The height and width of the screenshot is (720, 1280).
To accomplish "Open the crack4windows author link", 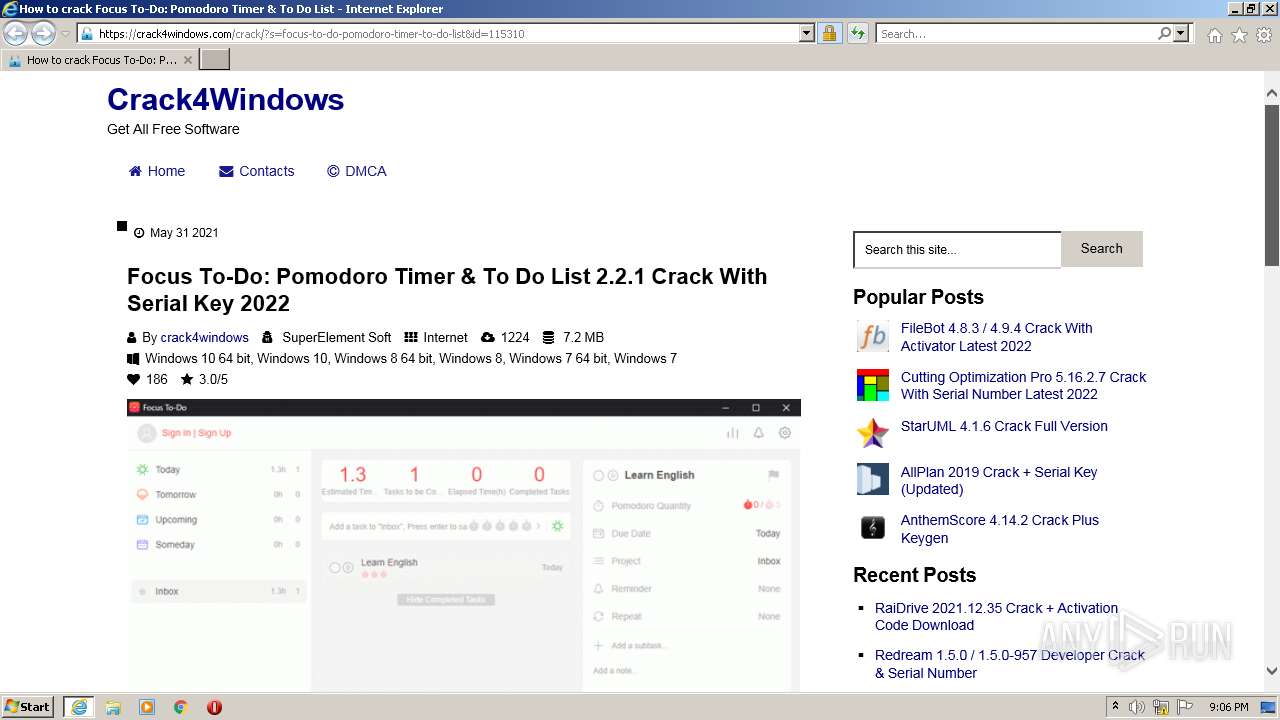I will pyautogui.click(x=204, y=337).
